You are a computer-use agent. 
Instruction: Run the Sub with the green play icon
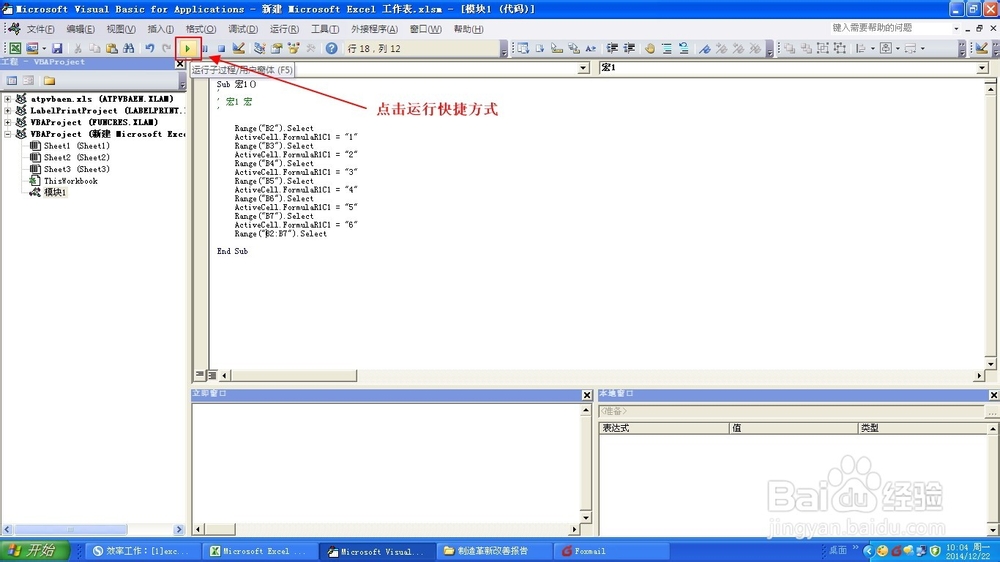coord(188,48)
